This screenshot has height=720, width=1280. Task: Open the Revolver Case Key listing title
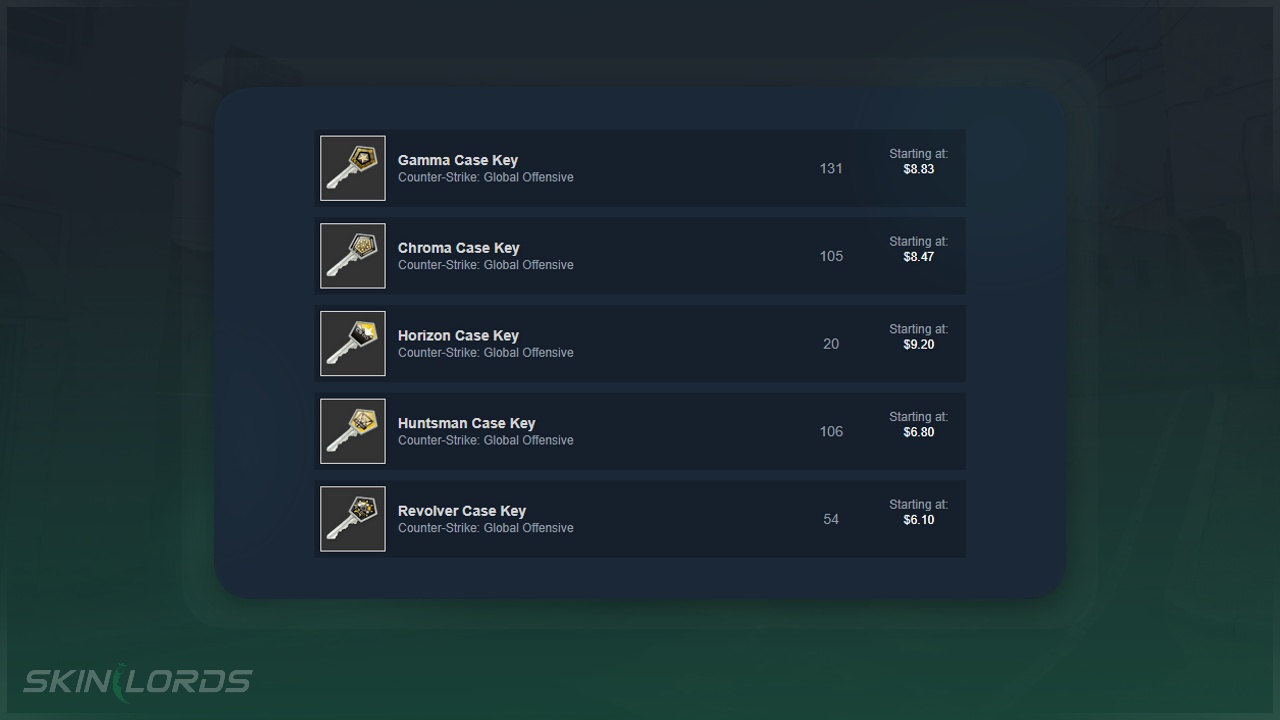point(462,511)
